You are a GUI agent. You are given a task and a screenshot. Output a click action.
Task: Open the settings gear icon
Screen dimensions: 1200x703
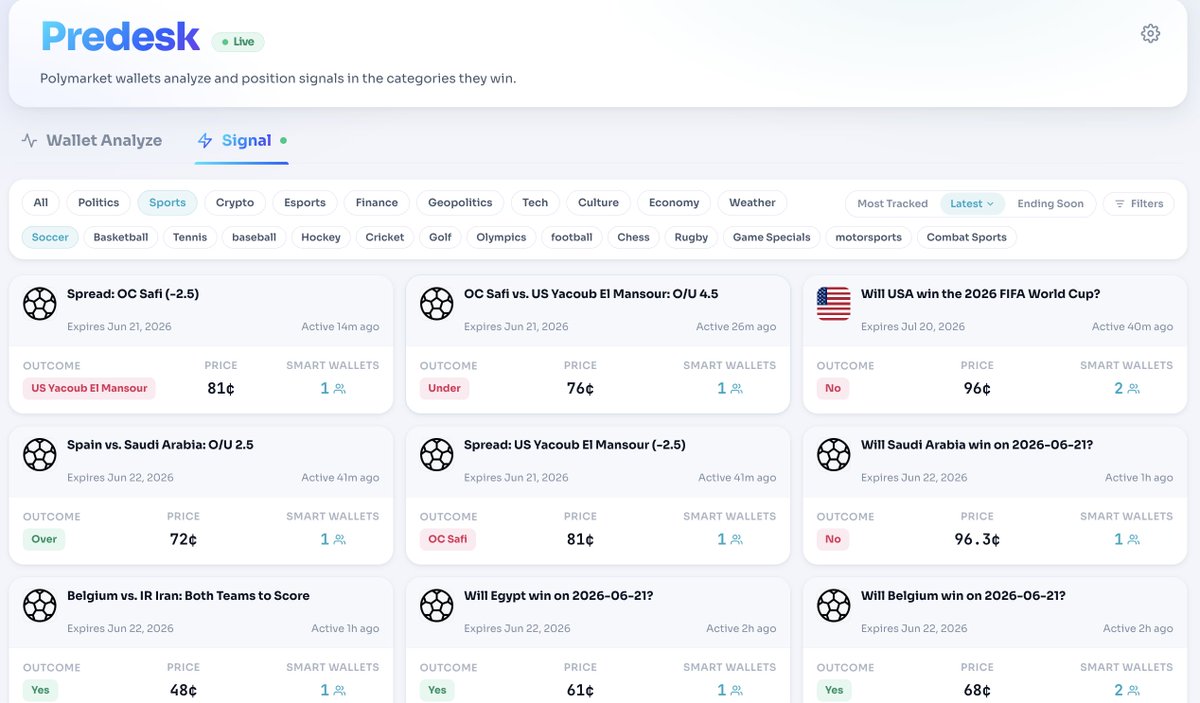tap(1150, 34)
